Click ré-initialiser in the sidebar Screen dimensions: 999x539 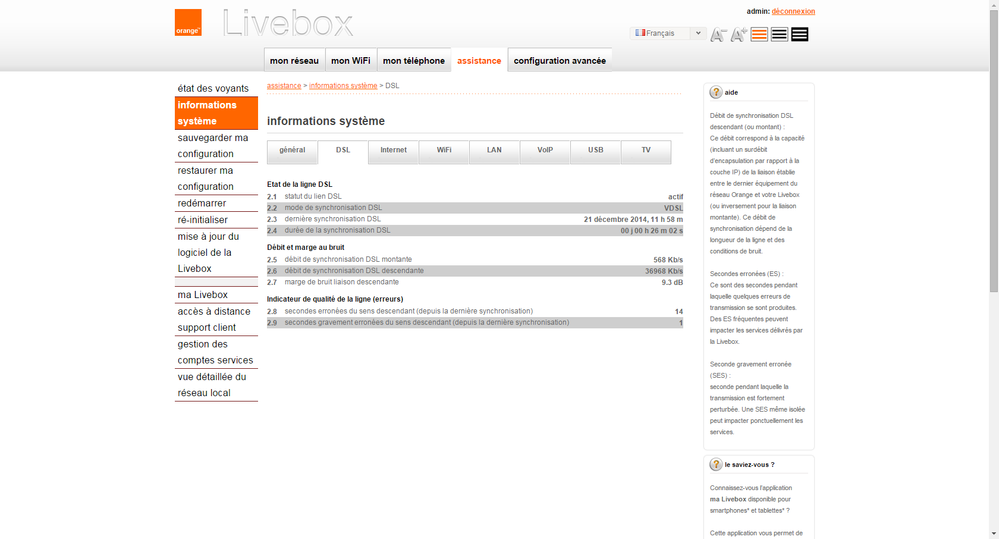click(x=216, y=220)
